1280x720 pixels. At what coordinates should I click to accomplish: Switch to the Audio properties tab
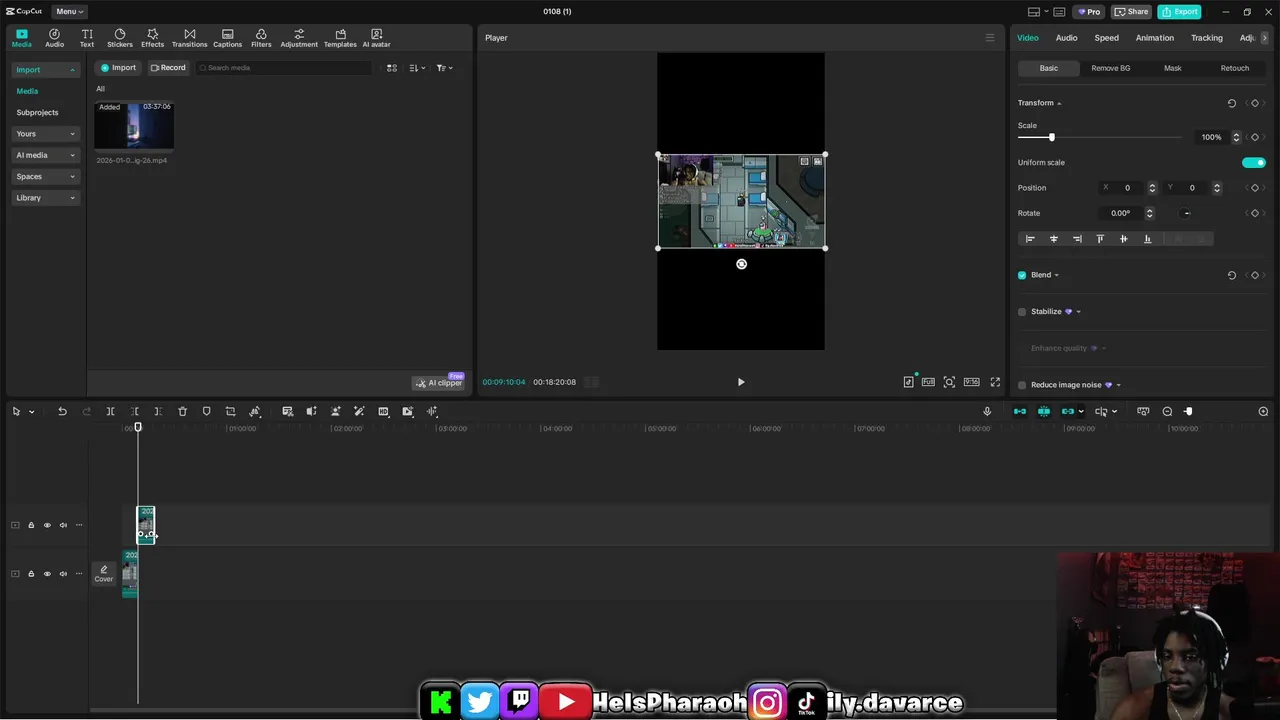[x=1066, y=38]
